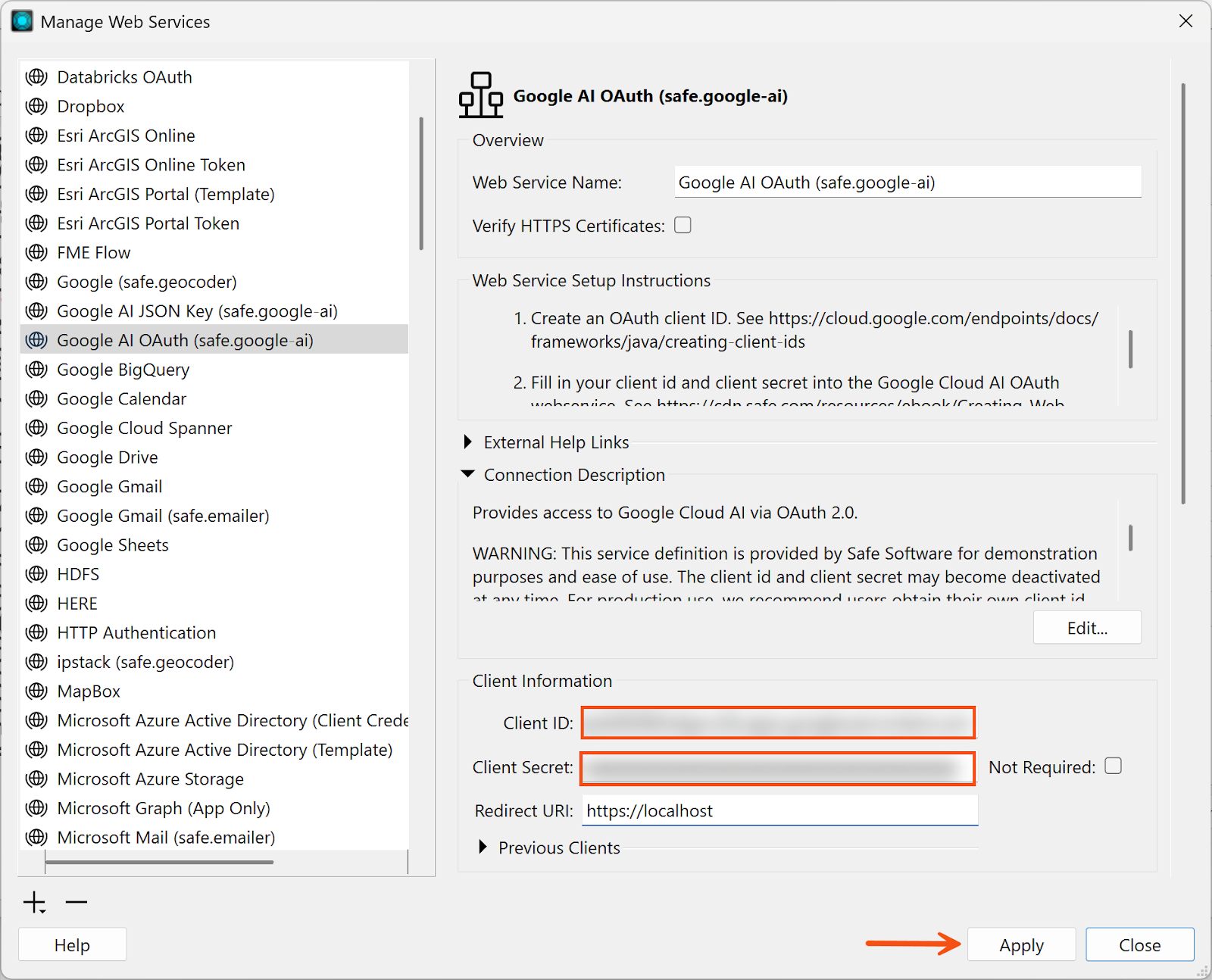Click the Close button
1212x980 pixels.
pos(1140,944)
